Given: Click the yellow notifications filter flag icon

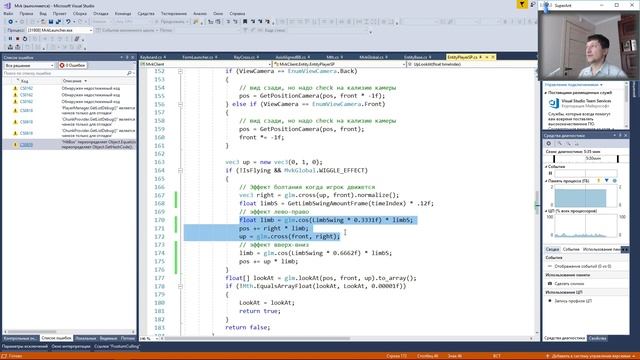Looking at the screenshot, I should point(522,4).
